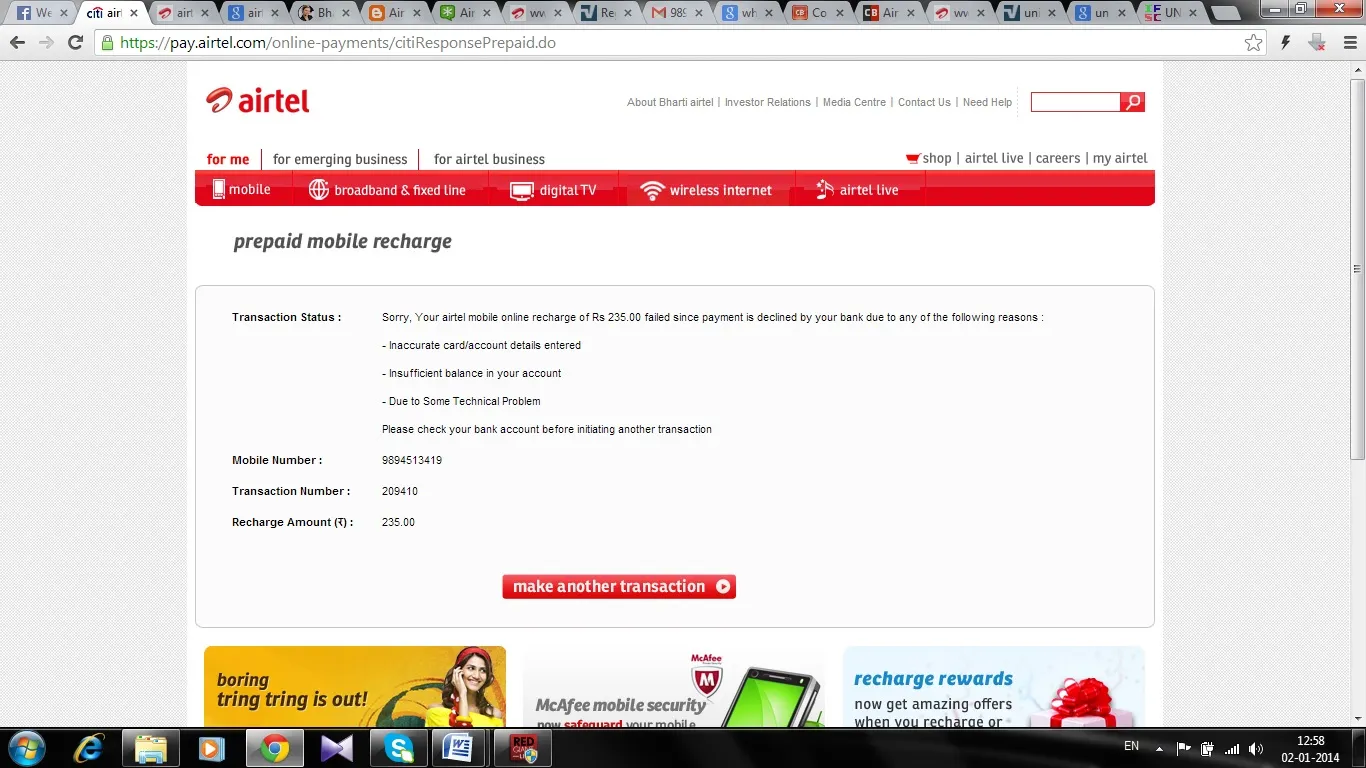
Task: Select mobile number 9894513419 text
Action: [x=412, y=461]
